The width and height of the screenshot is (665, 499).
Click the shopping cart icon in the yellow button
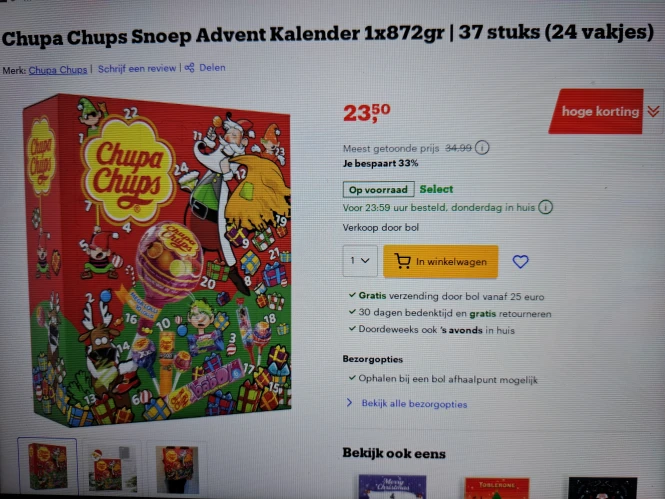point(402,261)
